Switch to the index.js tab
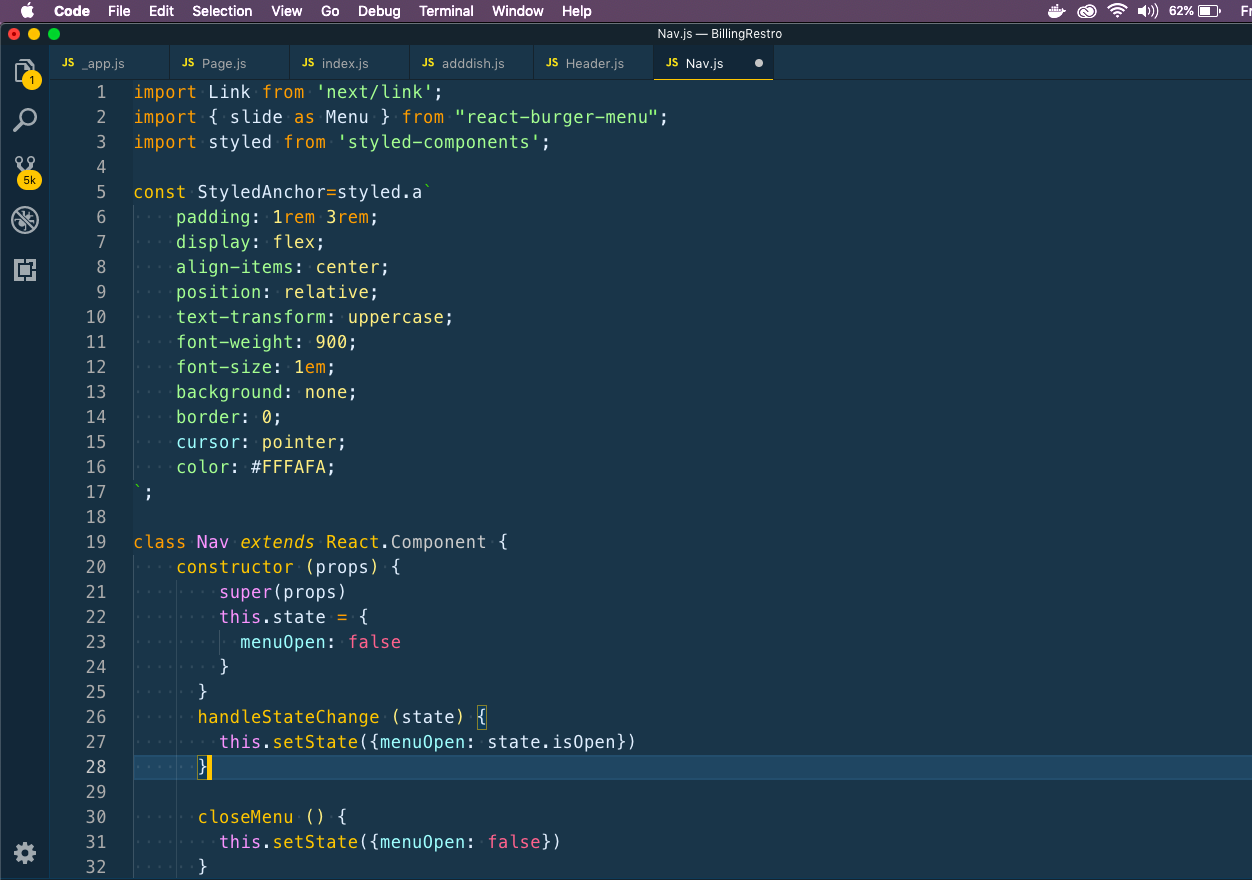 pyautogui.click(x=349, y=63)
